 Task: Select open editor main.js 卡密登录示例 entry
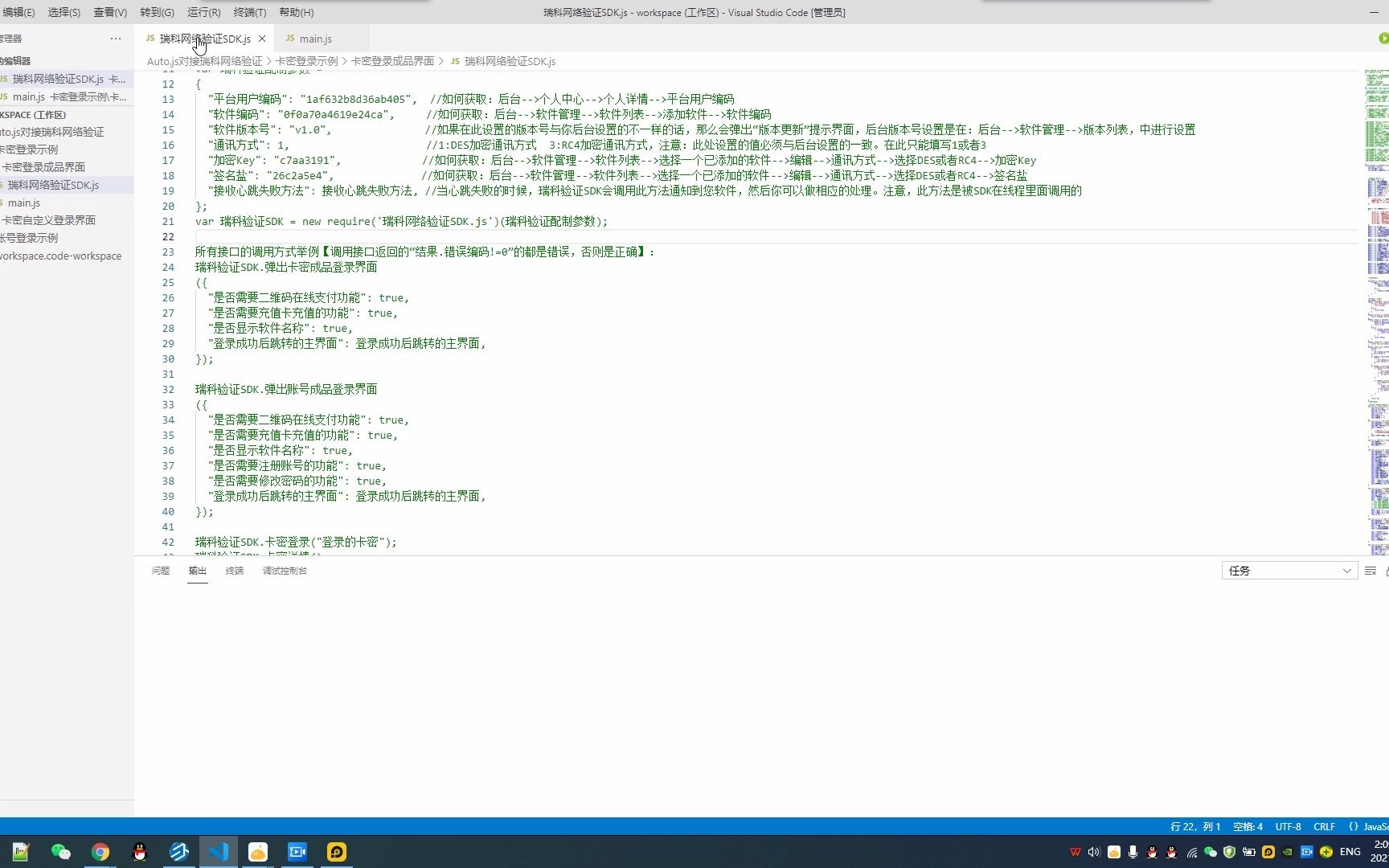pos(67,96)
